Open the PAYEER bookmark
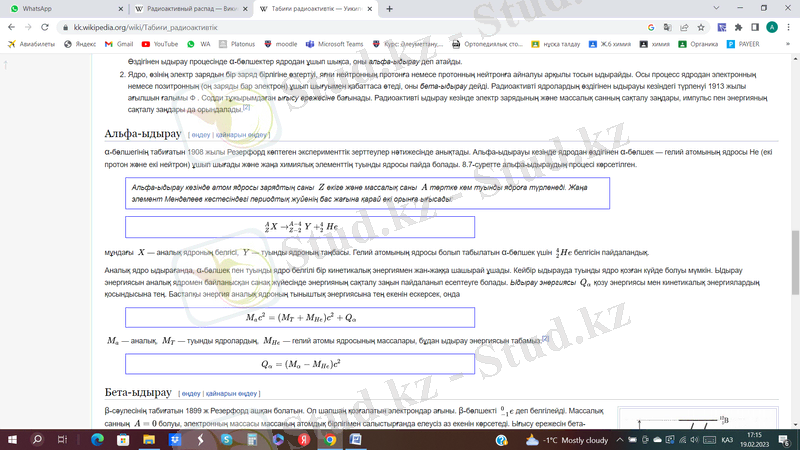800x450 pixels. (743, 44)
